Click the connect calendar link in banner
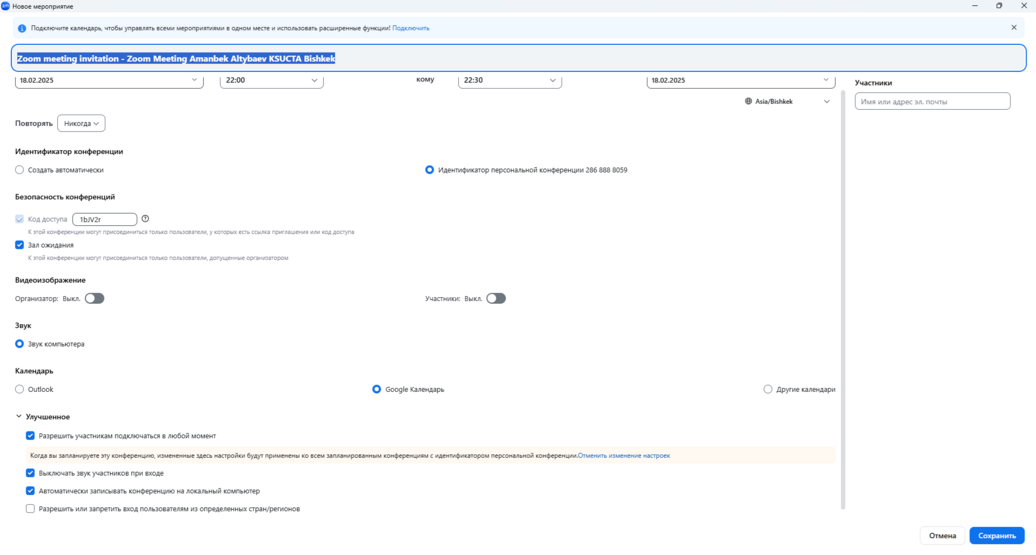Image resolution: width=1036 pixels, height=555 pixels. (x=411, y=28)
